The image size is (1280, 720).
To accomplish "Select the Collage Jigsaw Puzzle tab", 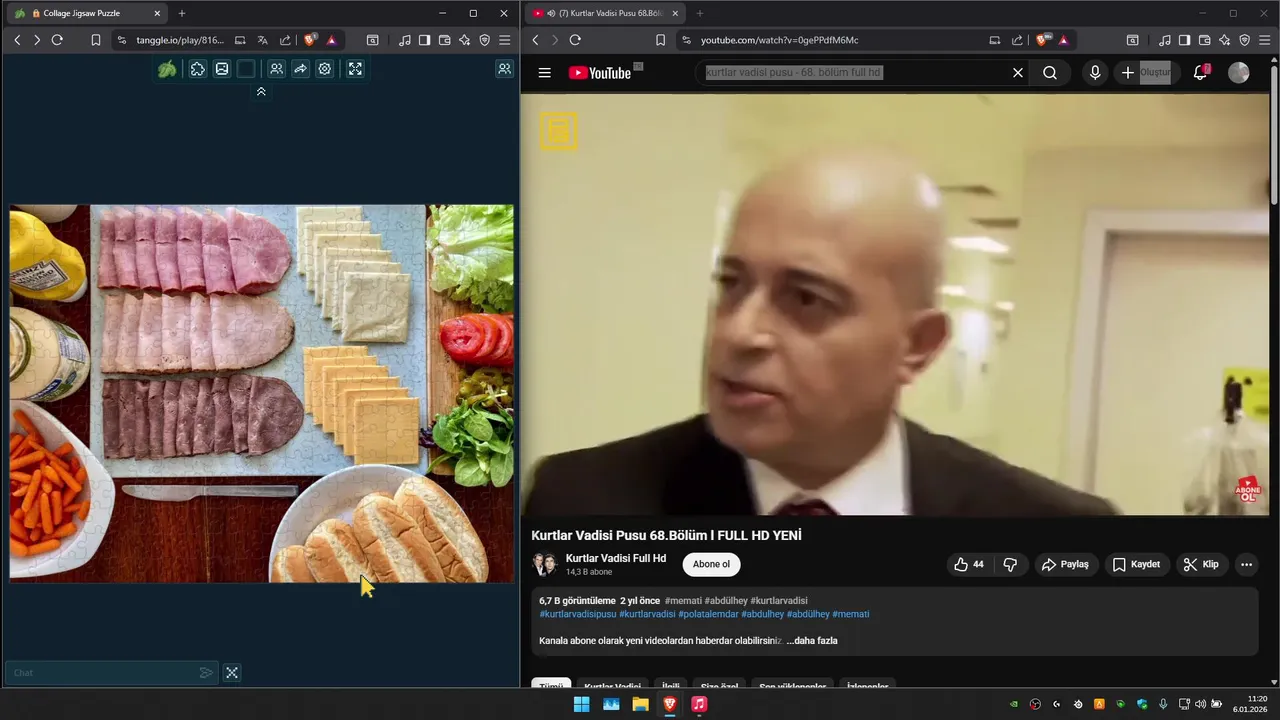I will pyautogui.click(x=88, y=13).
